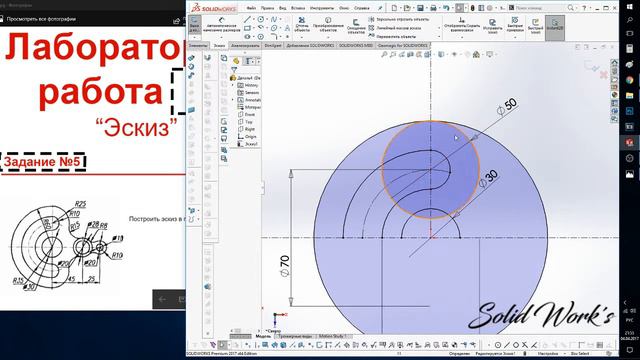Switch to the Анализировать ribbon tab

tap(245, 46)
